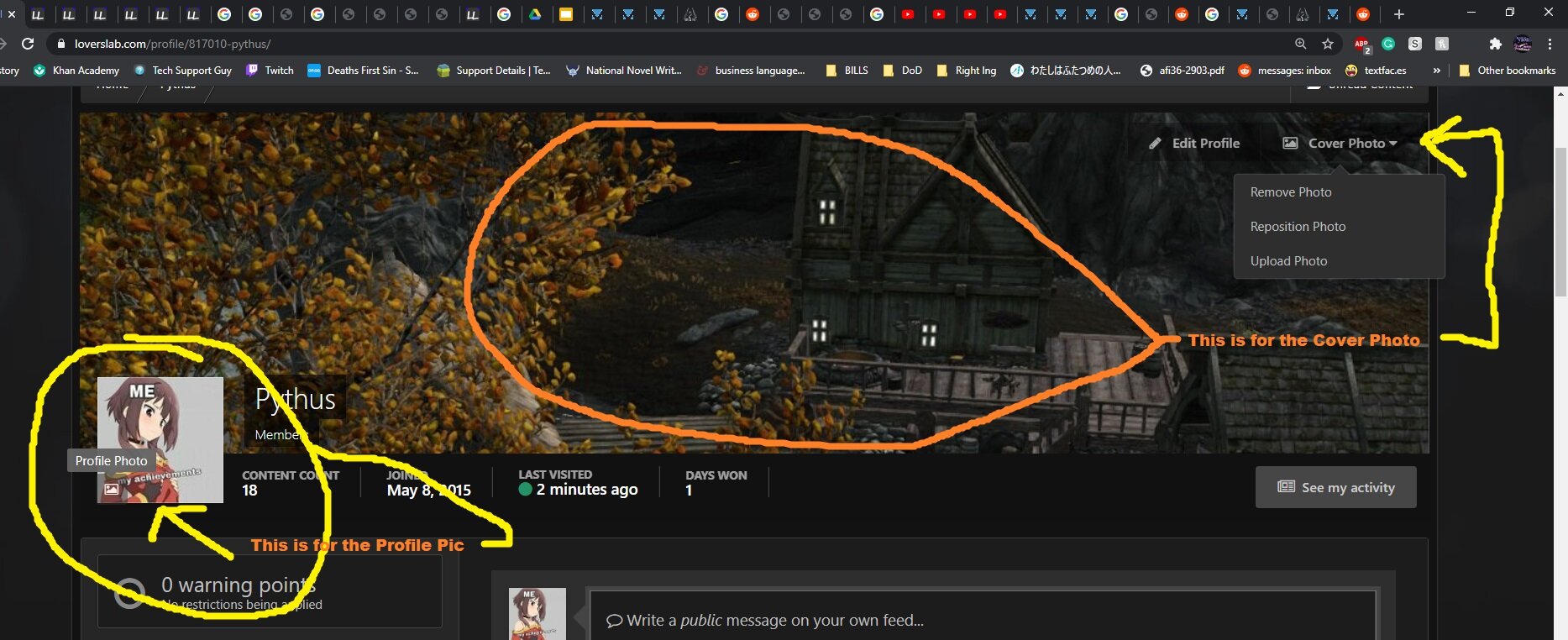Click the profile photo edit image icon

[x=112, y=489]
